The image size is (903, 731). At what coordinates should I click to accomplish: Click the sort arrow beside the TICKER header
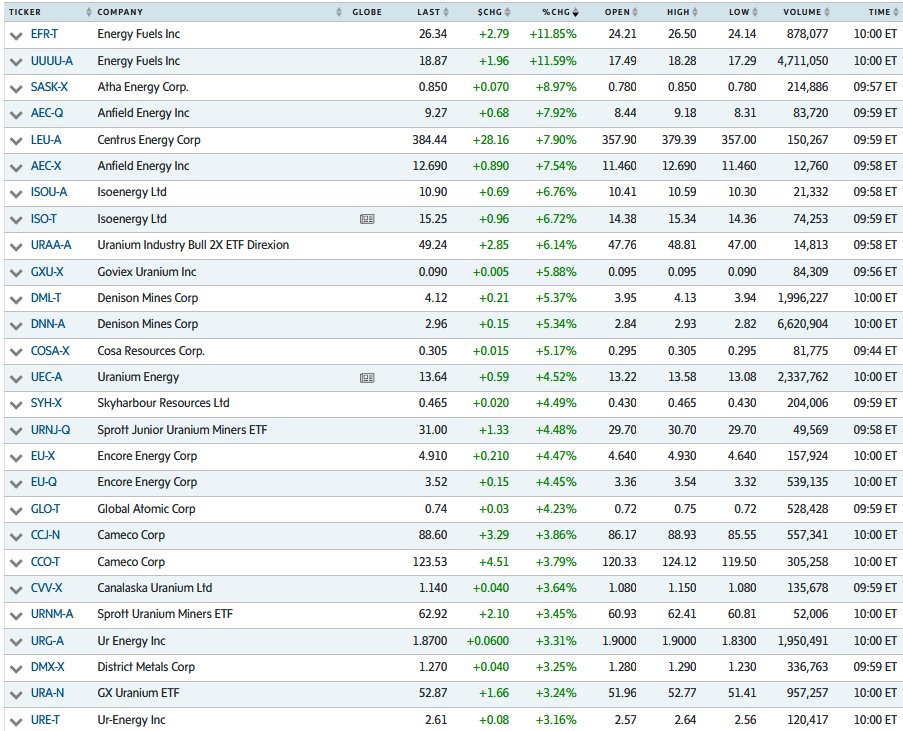click(88, 12)
